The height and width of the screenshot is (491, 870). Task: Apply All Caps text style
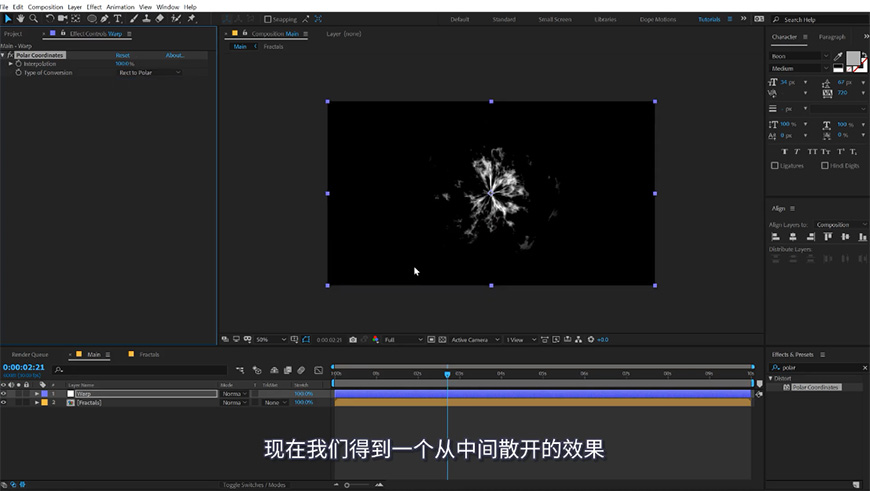[x=812, y=151]
